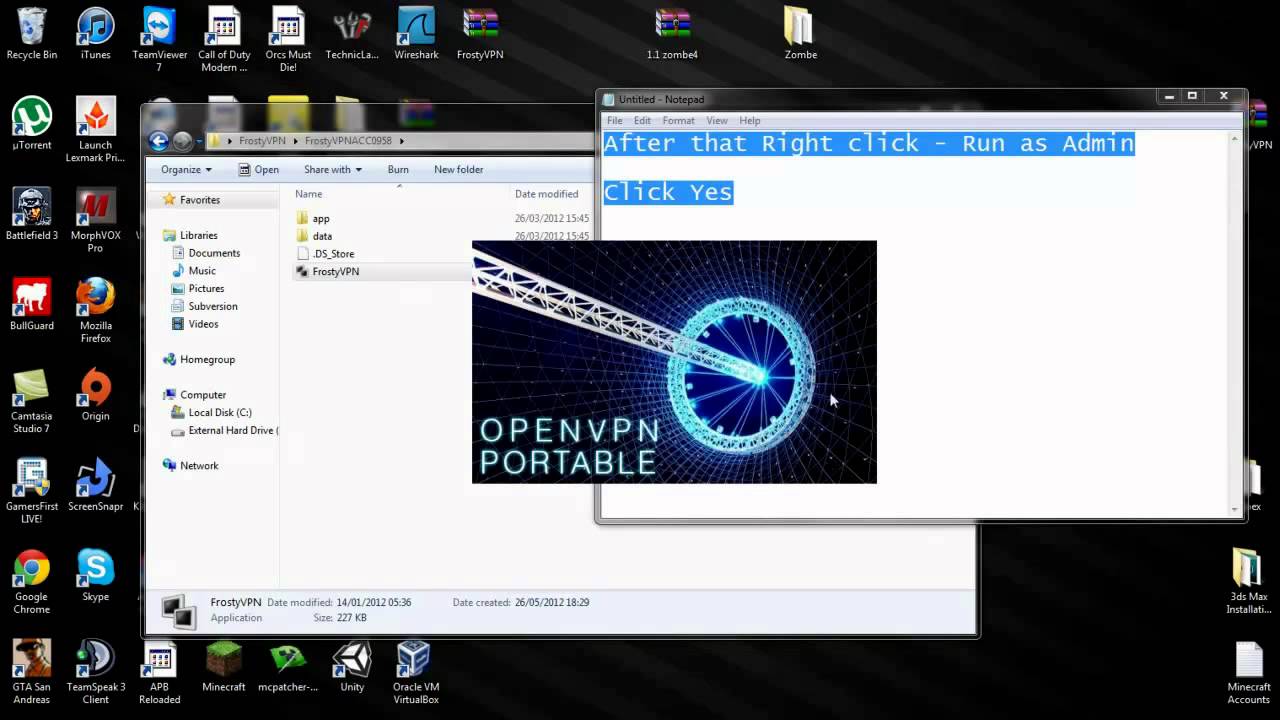This screenshot has width=1280, height=720.
Task: Click the FrostyVPN breadcrumb in the address bar
Action: click(x=262, y=141)
